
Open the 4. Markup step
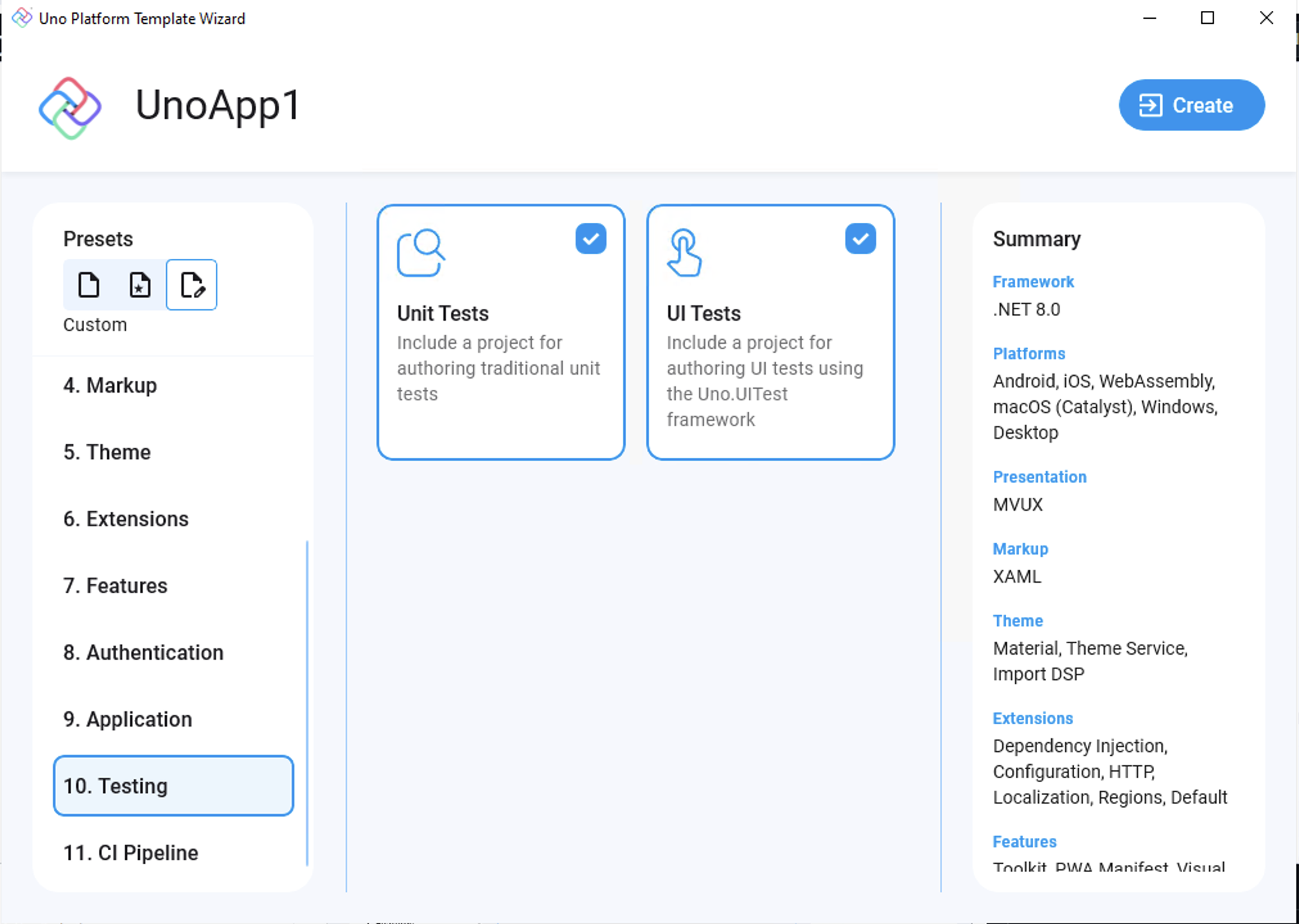(110, 385)
